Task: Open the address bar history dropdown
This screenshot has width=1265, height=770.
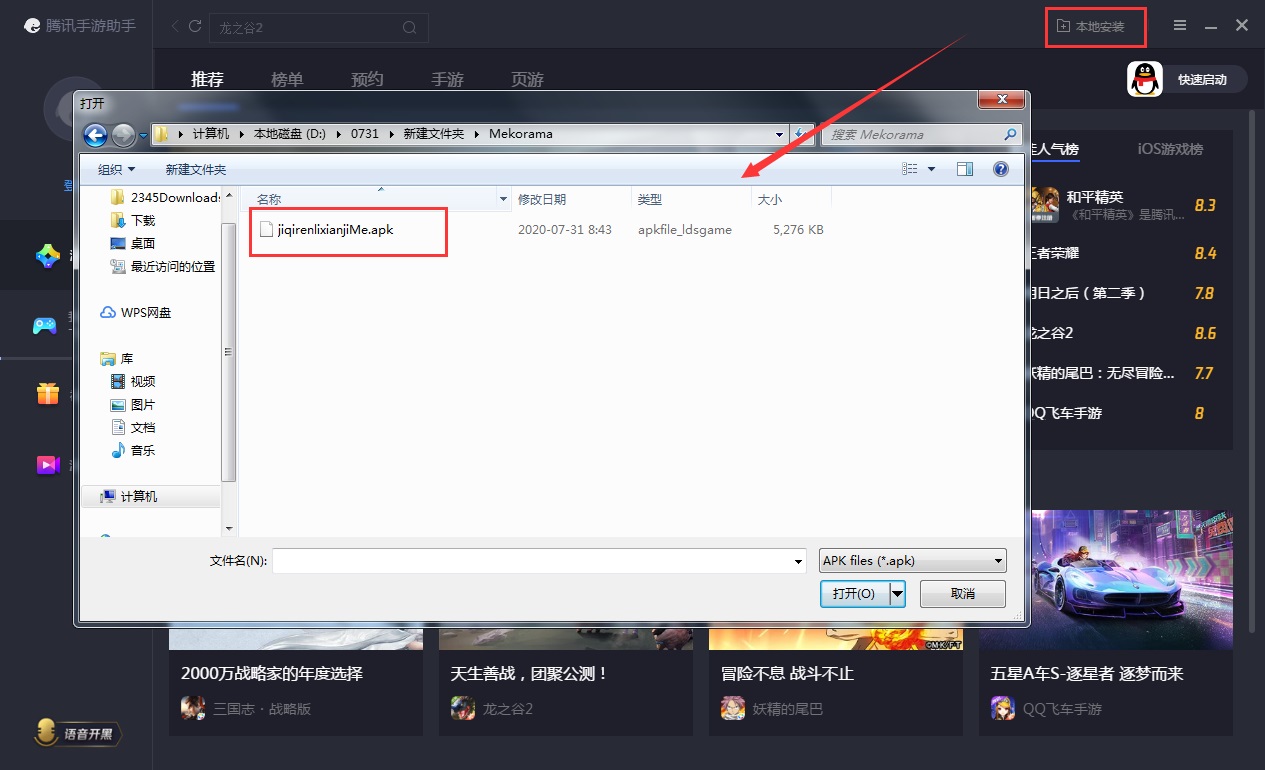Action: (x=779, y=133)
